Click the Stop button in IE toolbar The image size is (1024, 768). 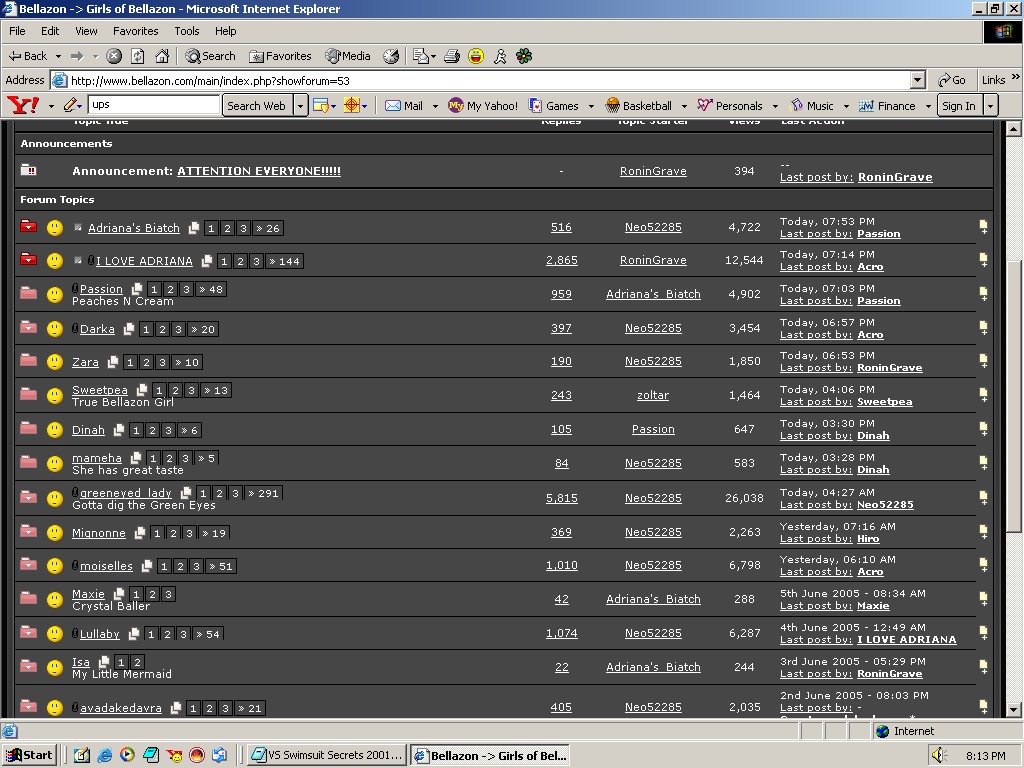point(114,56)
